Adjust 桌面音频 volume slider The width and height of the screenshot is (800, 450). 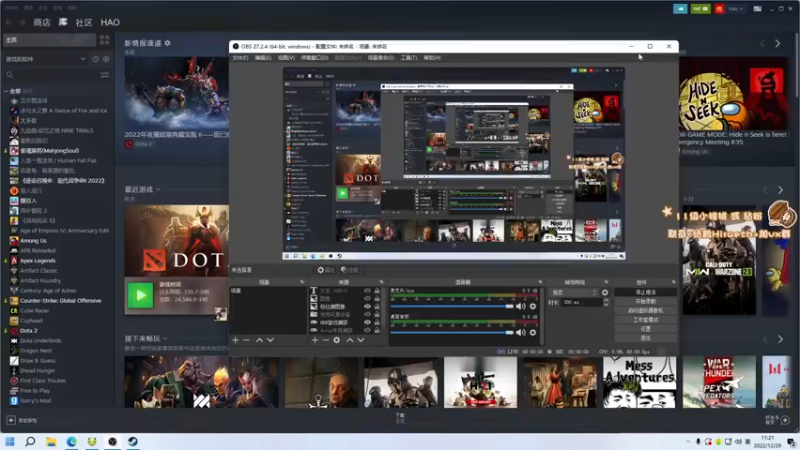[x=452, y=333]
